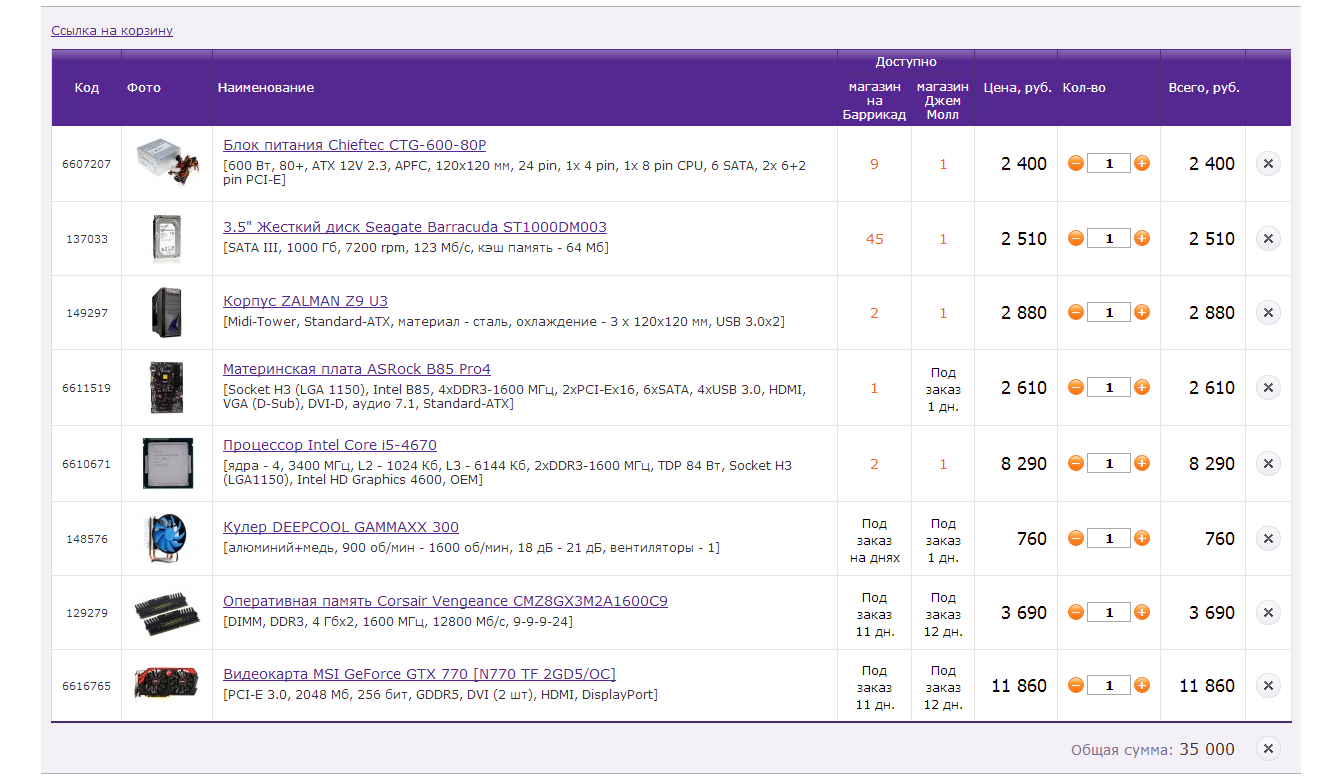
Task: Increase quantity of ASRock B85 Pro4
Action: (x=1142, y=387)
